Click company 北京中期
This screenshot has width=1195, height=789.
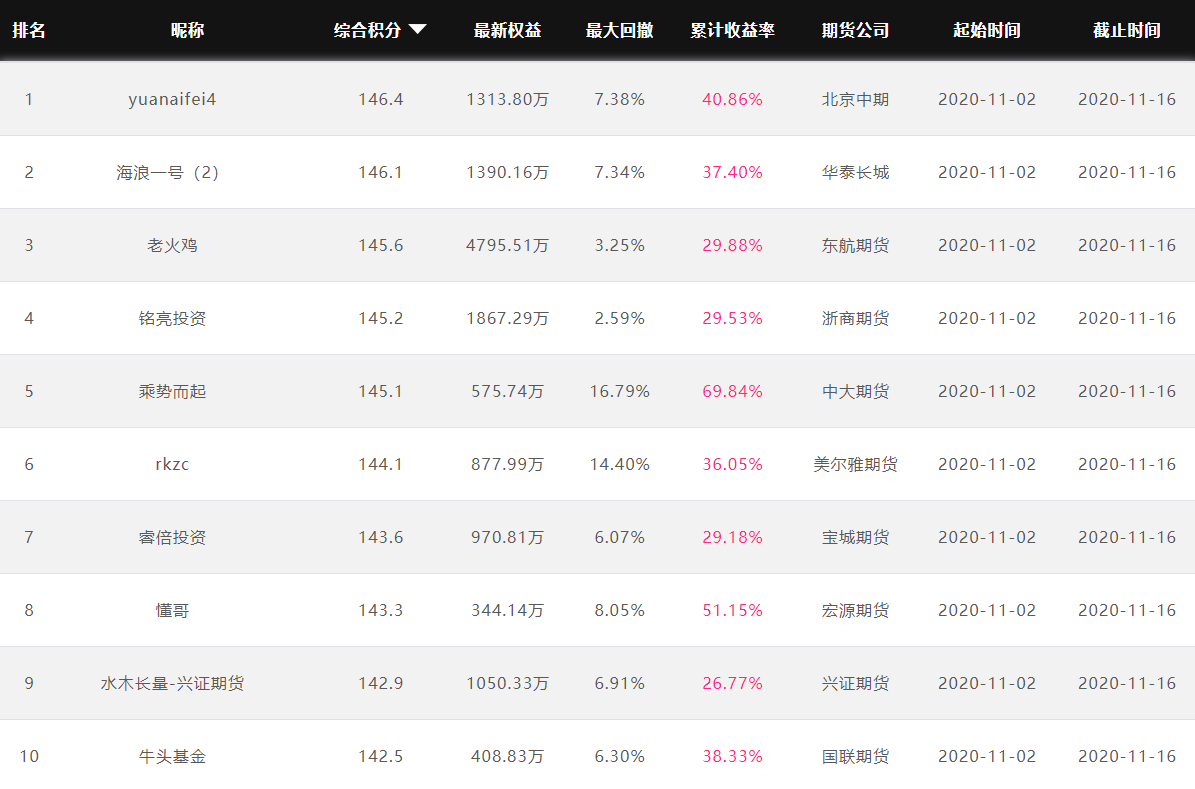tap(855, 99)
